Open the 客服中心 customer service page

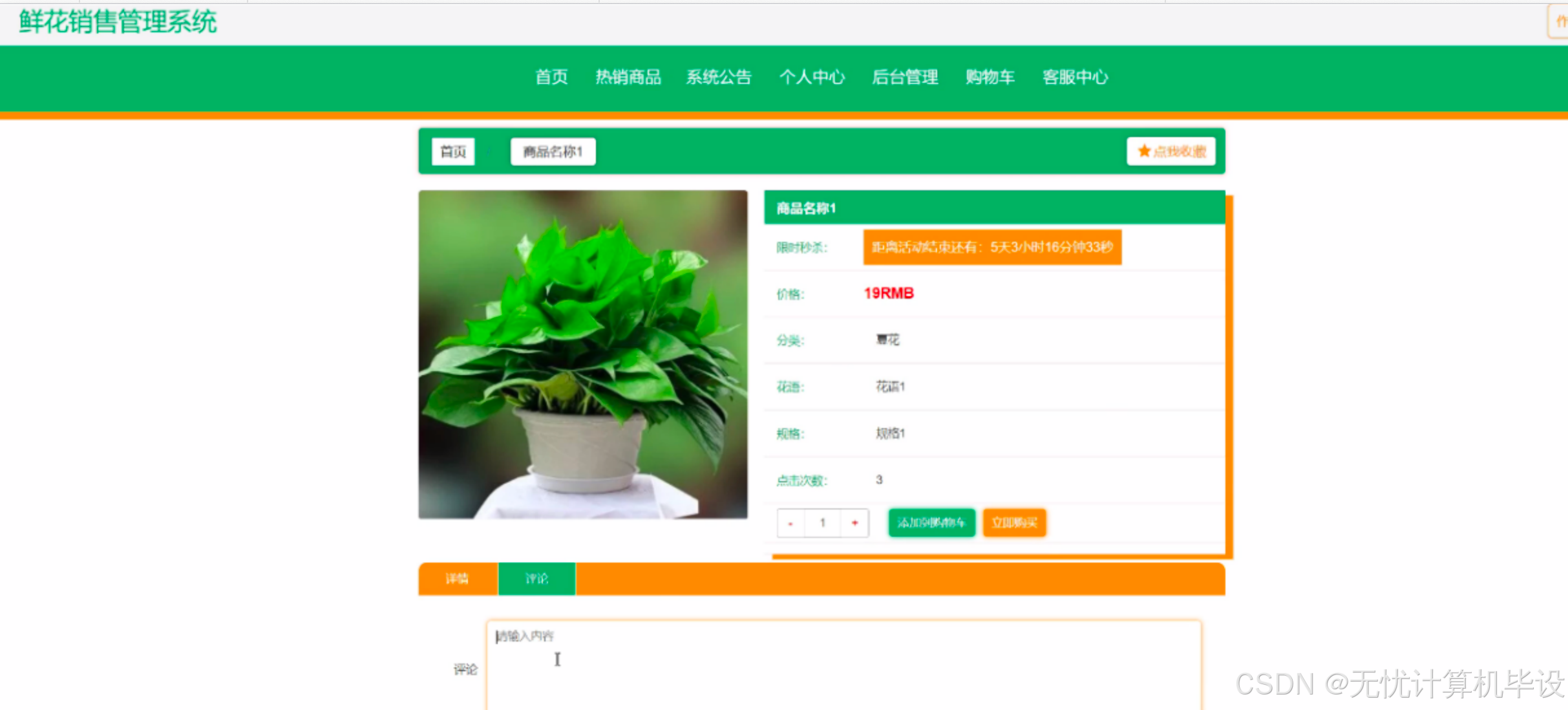tap(1075, 78)
